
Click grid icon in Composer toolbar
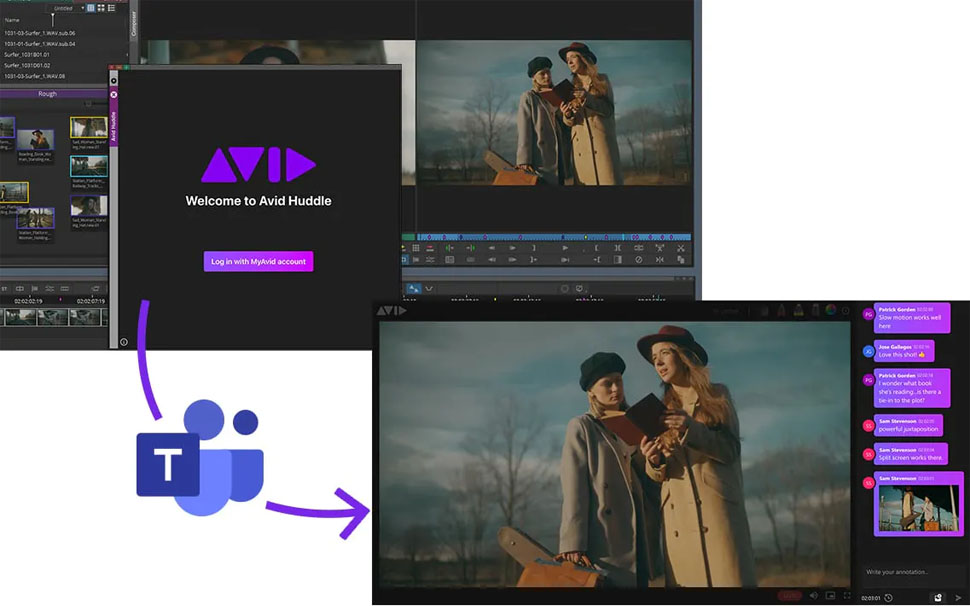[x=415, y=248]
